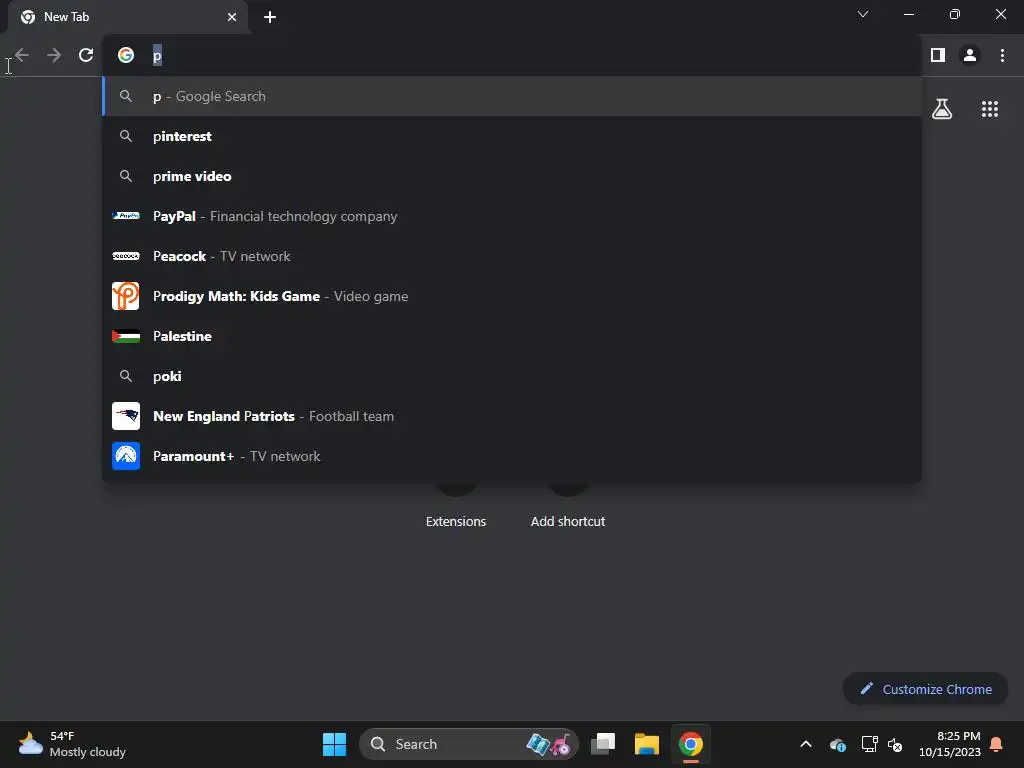The height and width of the screenshot is (768, 1024).
Task: Open File Explorer from the taskbar
Action: tap(647, 744)
